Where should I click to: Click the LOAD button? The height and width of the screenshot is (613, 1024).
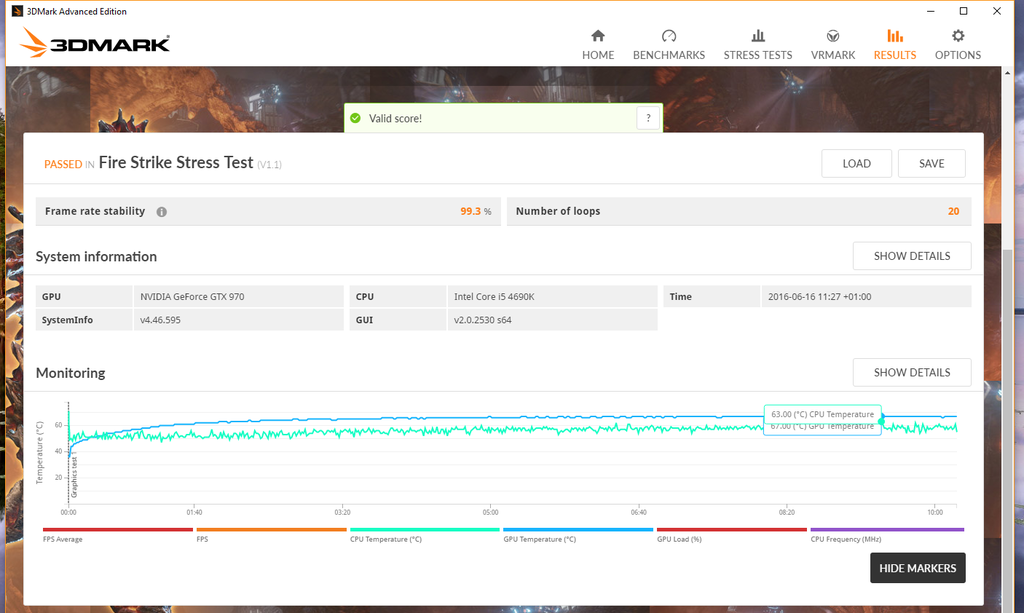856,163
